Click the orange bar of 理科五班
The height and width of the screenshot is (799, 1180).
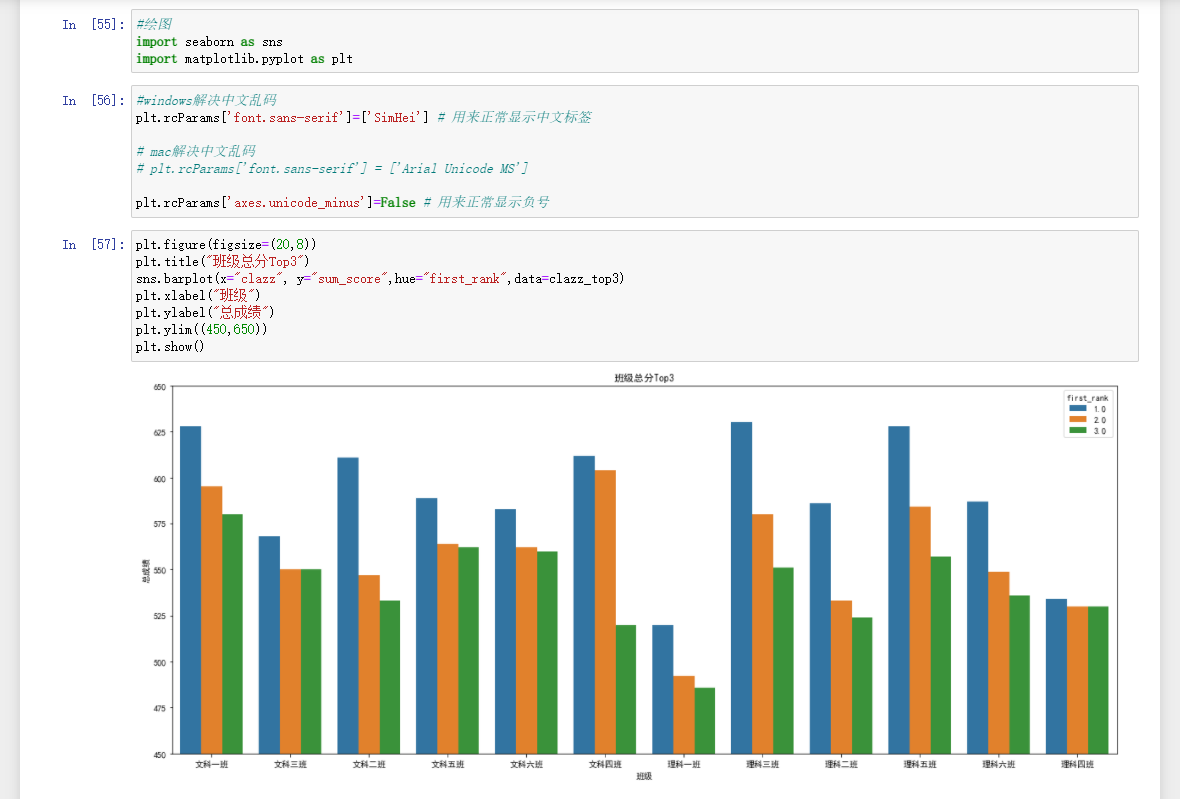920,630
